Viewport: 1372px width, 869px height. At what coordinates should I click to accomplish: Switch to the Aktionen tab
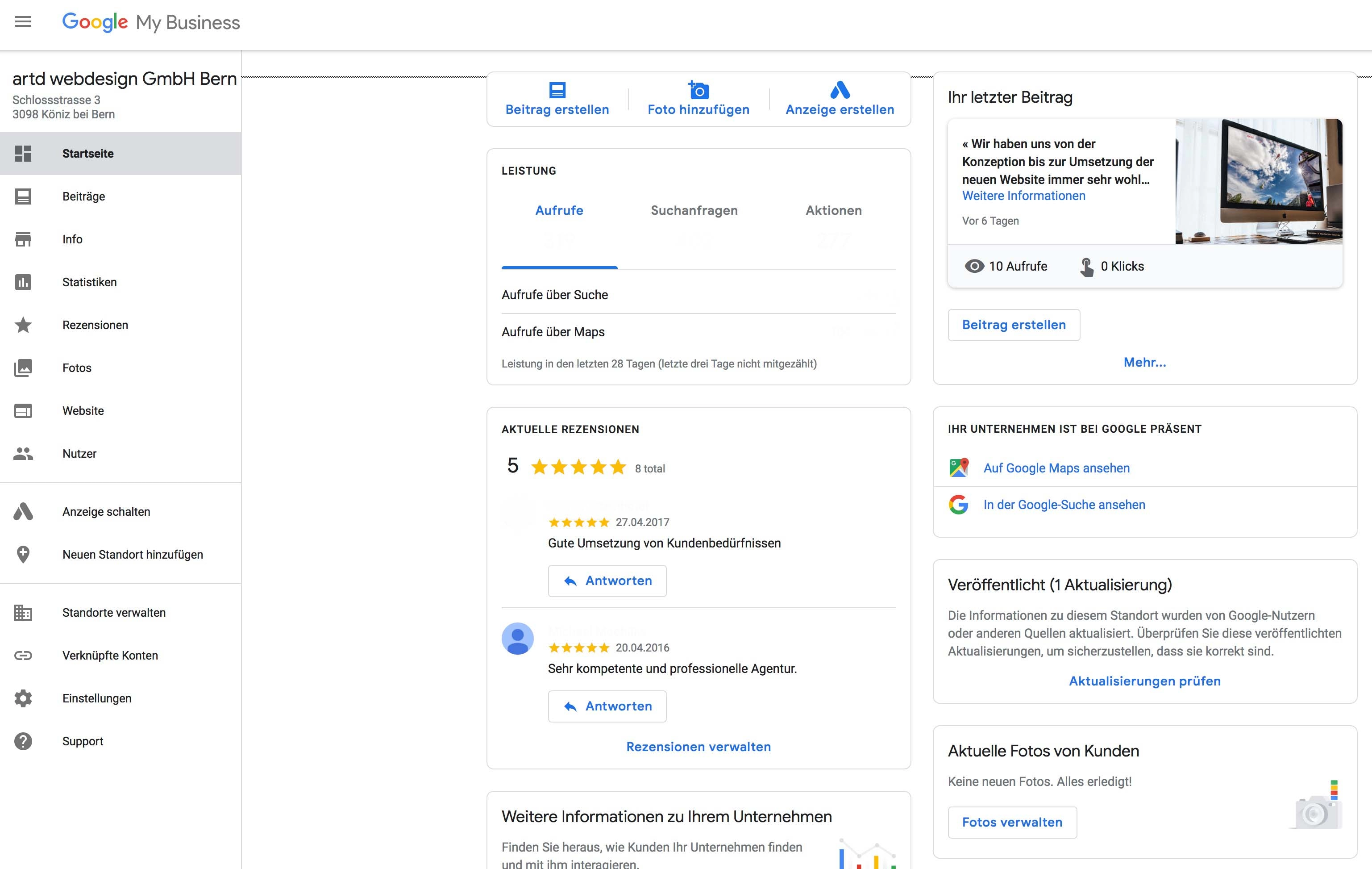point(834,210)
